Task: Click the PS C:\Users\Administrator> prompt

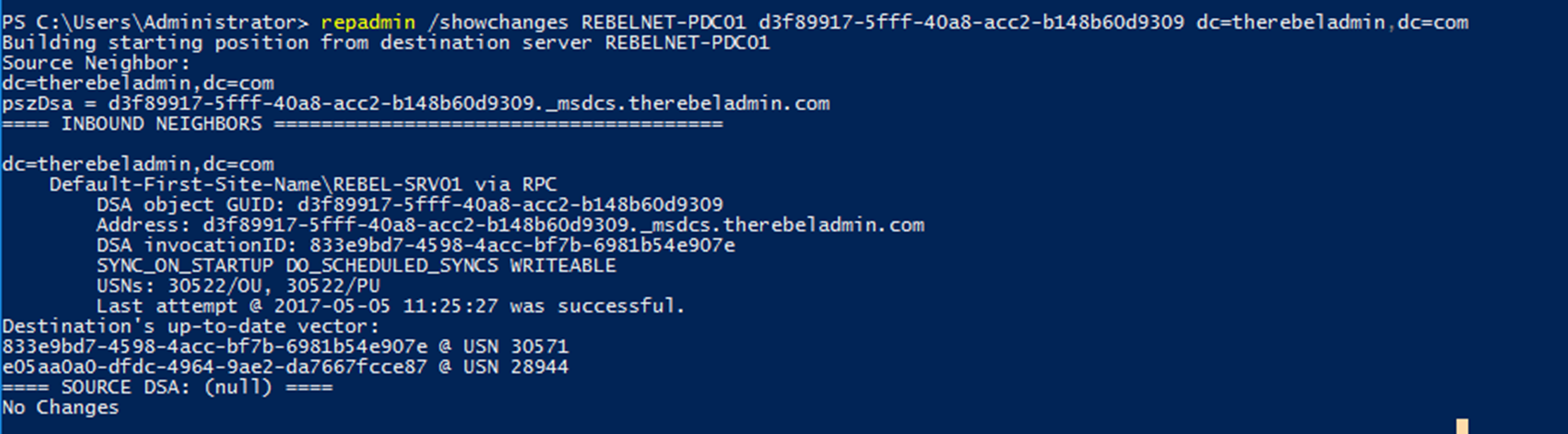Action: point(155,23)
